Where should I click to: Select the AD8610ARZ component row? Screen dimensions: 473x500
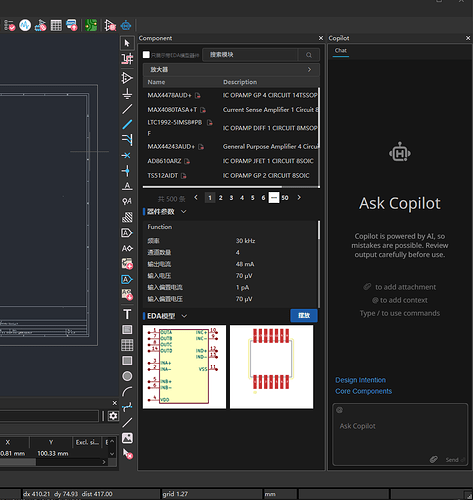pyautogui.click(x=231, y=161)
